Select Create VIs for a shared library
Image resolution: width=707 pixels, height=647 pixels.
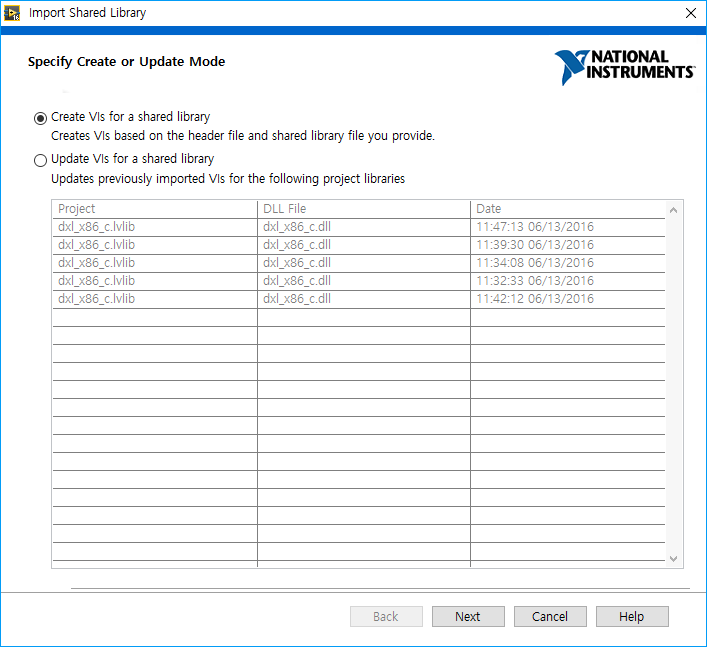tap(41, 118)
